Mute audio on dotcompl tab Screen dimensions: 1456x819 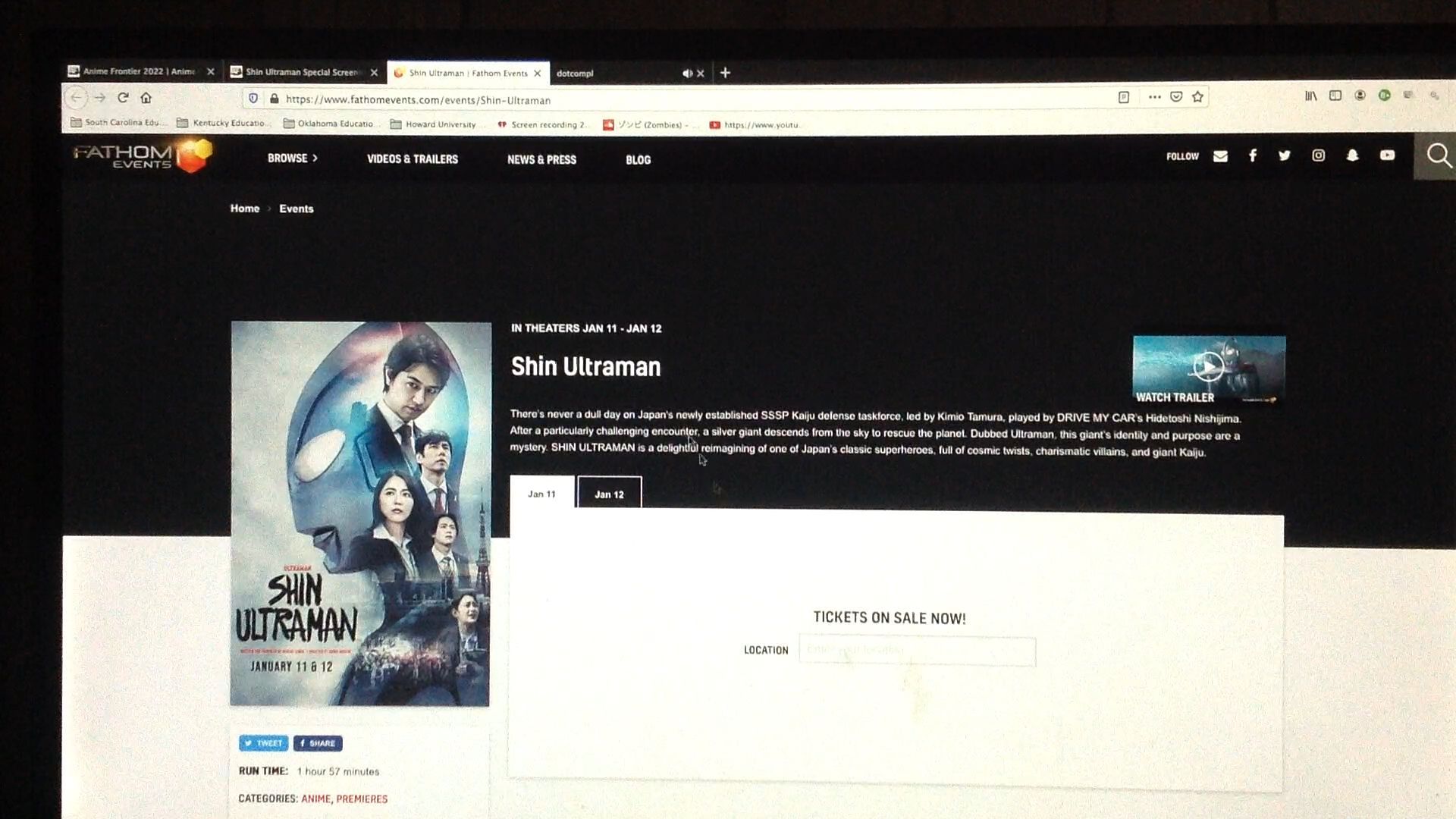[686, 74]
